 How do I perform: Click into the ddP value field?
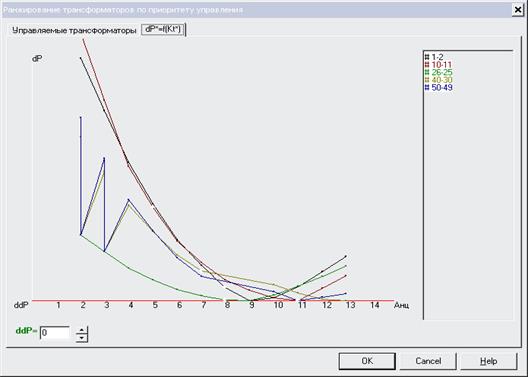tap(55, 333)
